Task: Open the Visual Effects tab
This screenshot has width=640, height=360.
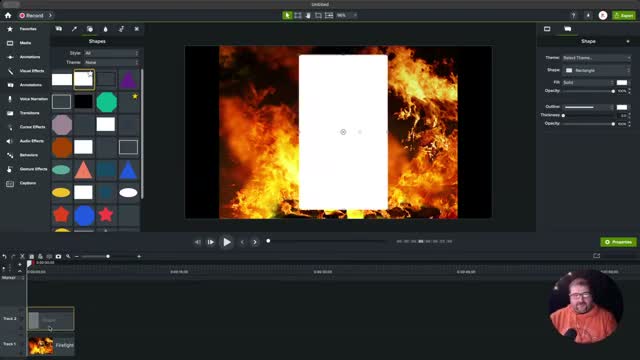Action: click(x=24, y=71)
